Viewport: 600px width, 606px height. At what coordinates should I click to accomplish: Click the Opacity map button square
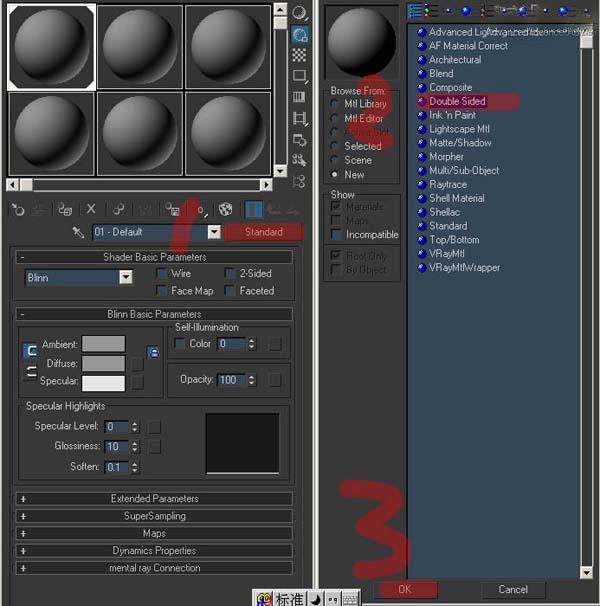[x=274, y=380]
